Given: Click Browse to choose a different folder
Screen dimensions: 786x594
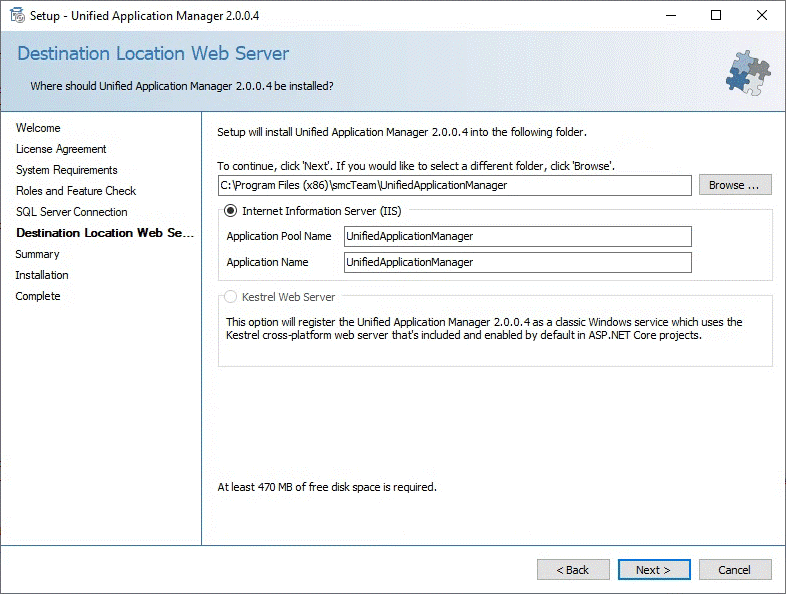Looking at the screenshot, I should (x=735, y=185).
